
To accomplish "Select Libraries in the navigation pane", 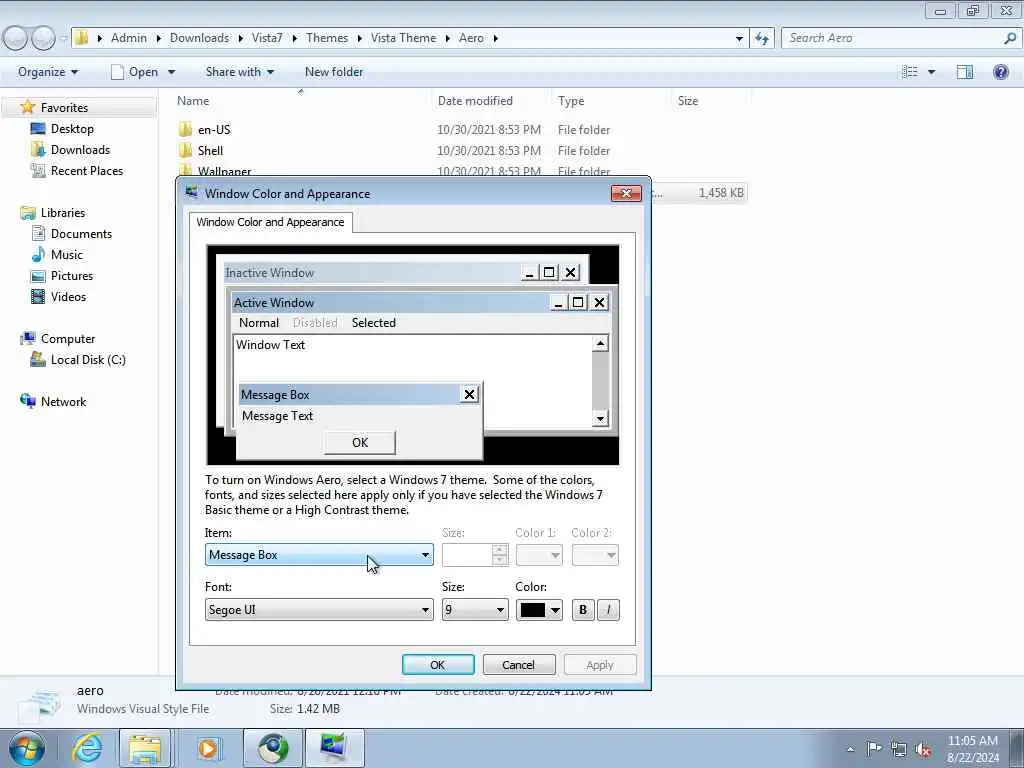I will tap(63, 212).
